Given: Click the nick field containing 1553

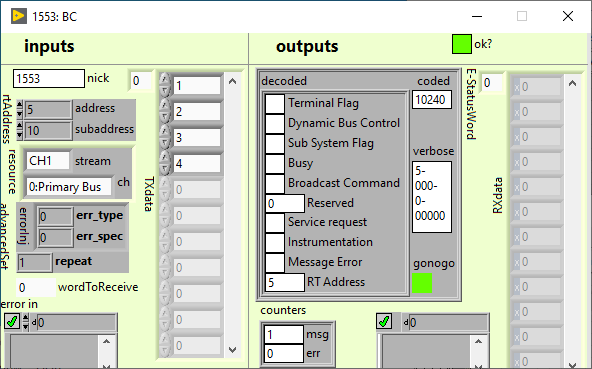Looking at the screenshot, I should click(49, 78).
